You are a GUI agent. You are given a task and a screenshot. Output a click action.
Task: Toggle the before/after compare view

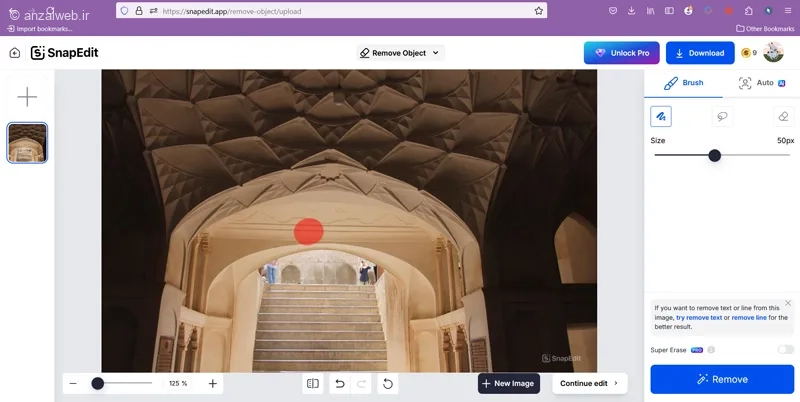313,383
